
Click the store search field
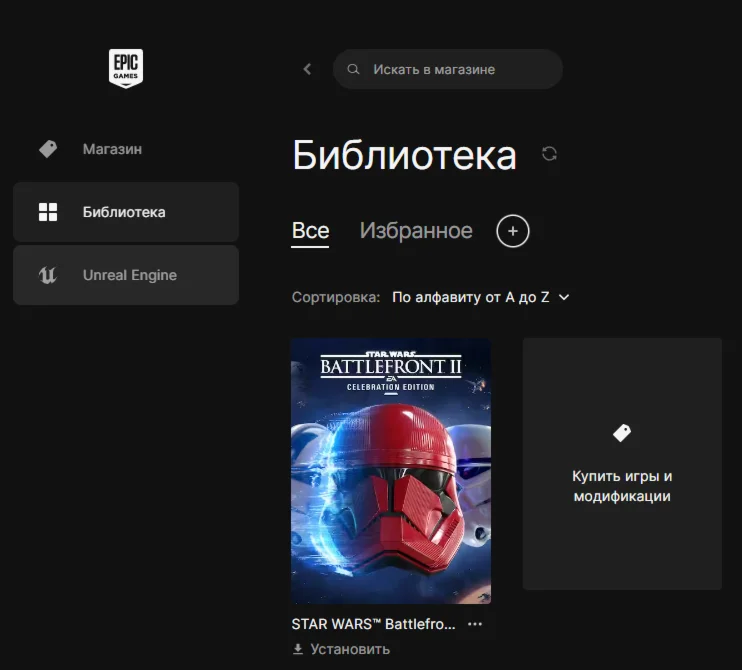[x=448, y=69]
